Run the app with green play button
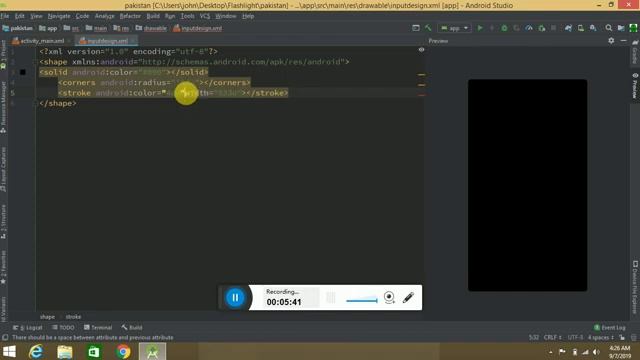The image size is (640, 360). 480,28
